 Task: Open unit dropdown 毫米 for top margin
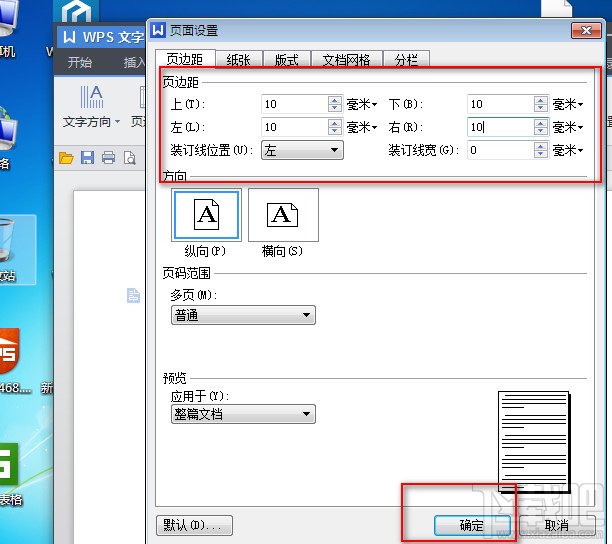coord(361,104)
